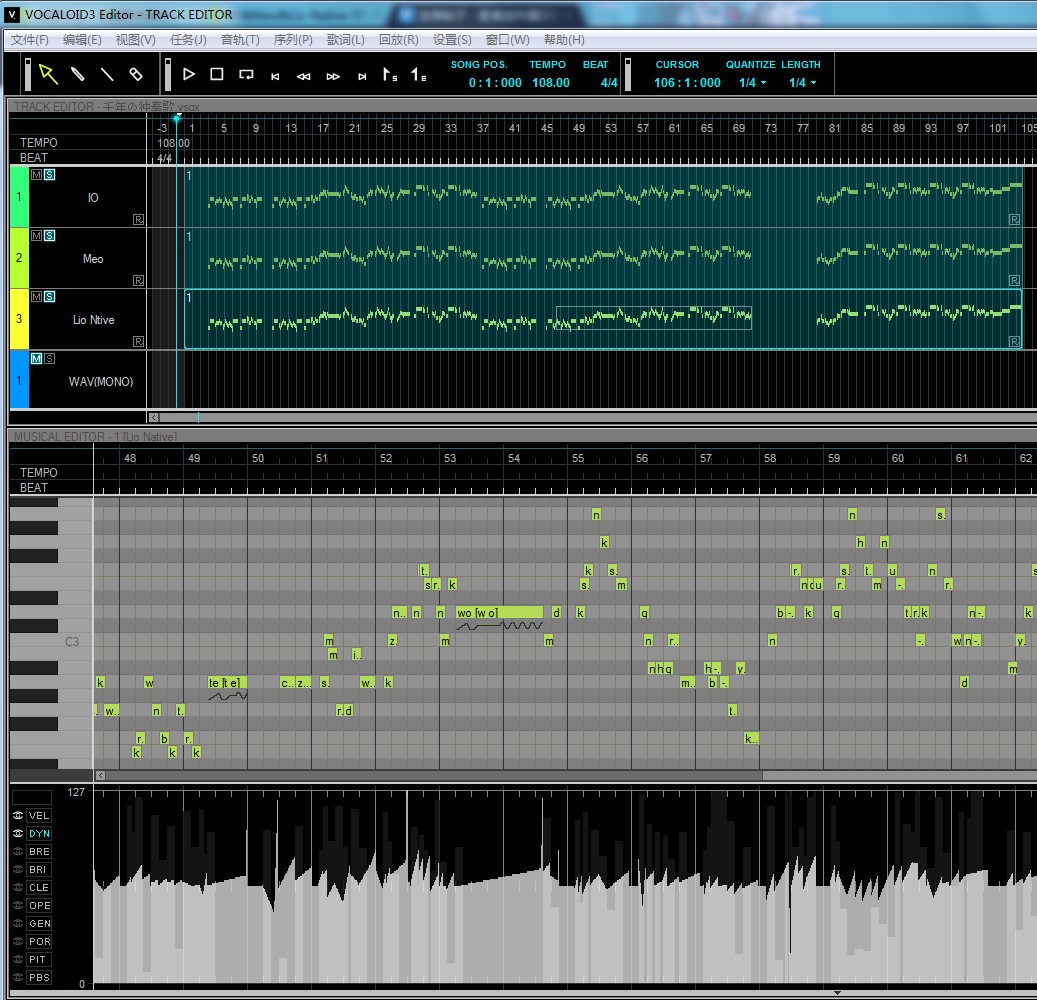Mute the Meo track
Screen dimensions: 1037x1000
(36, 235)
